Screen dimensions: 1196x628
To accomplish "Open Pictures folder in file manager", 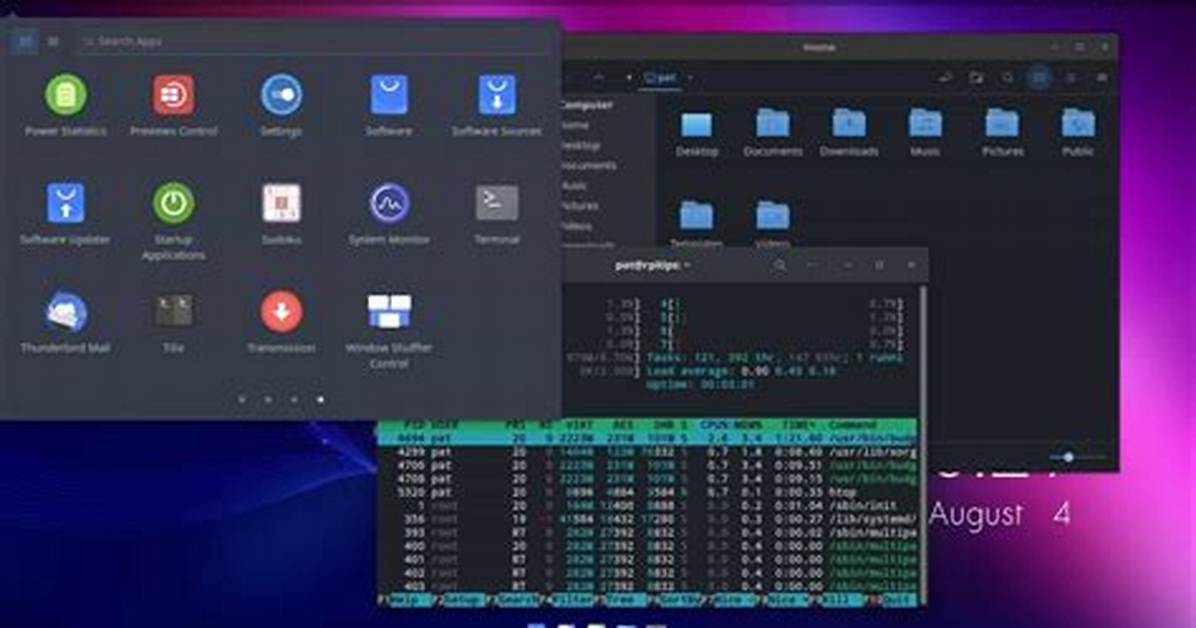I will tap(1002, 131).
